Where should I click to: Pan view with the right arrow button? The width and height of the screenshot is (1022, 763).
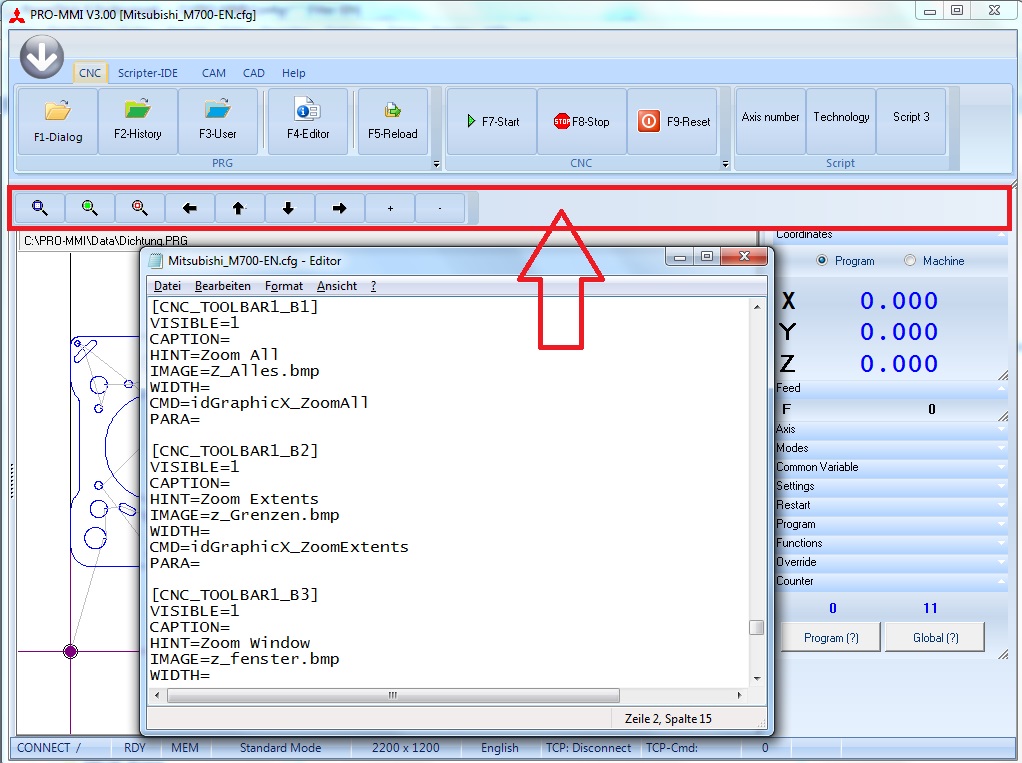[339, 208]
